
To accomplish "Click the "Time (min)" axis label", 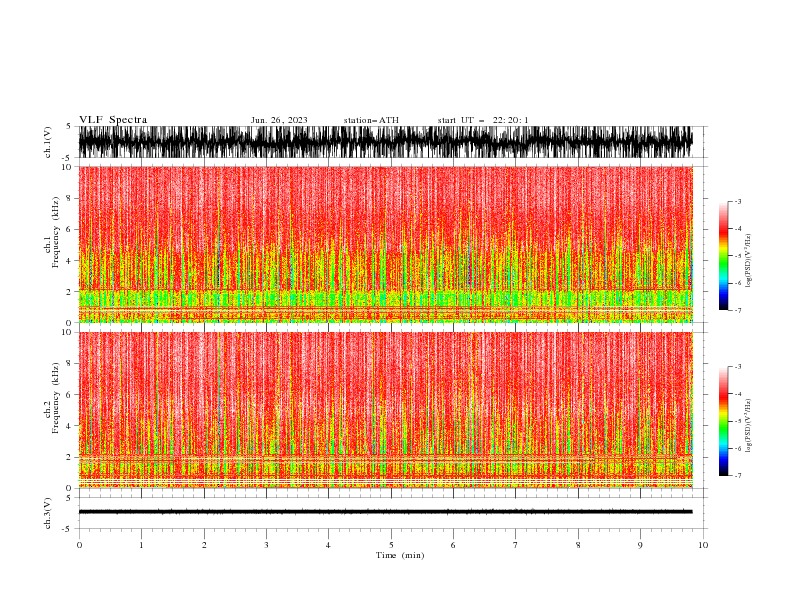I will tap(400, 555).
